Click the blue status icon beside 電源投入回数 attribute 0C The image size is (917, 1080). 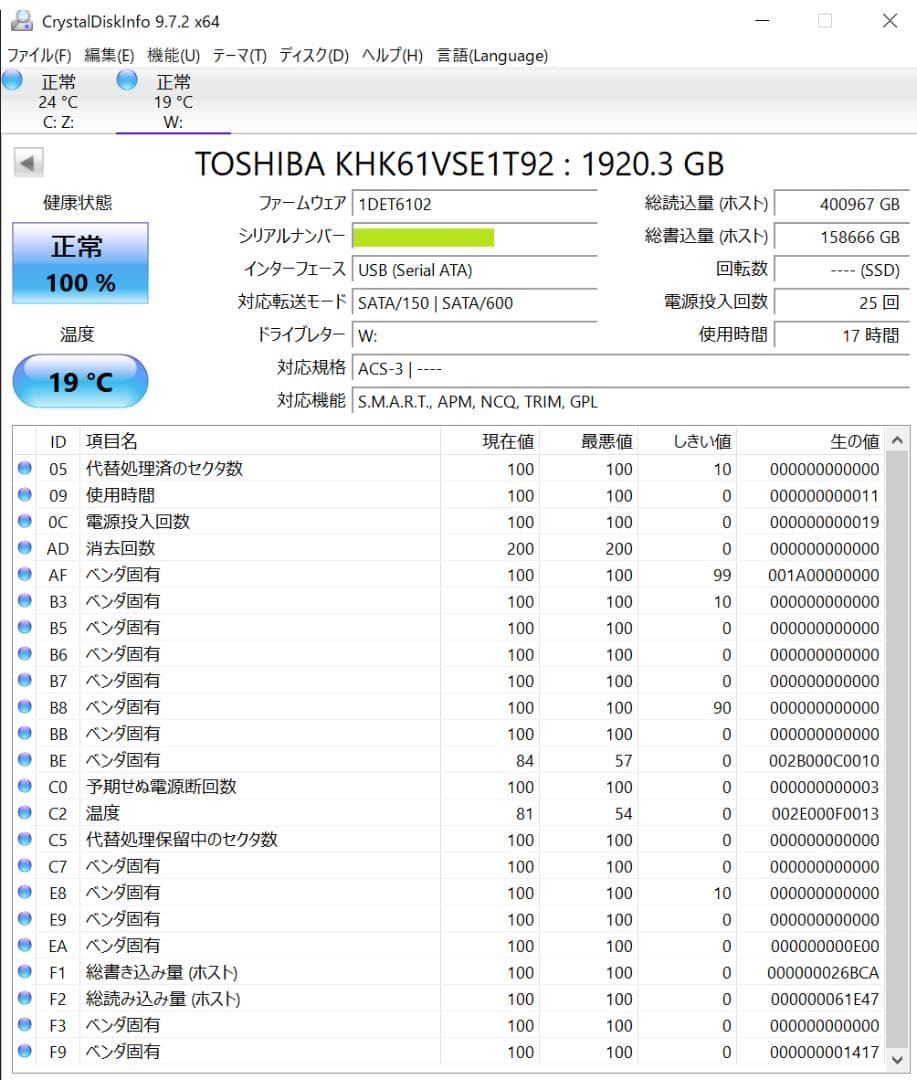click(x=23, y=521)
